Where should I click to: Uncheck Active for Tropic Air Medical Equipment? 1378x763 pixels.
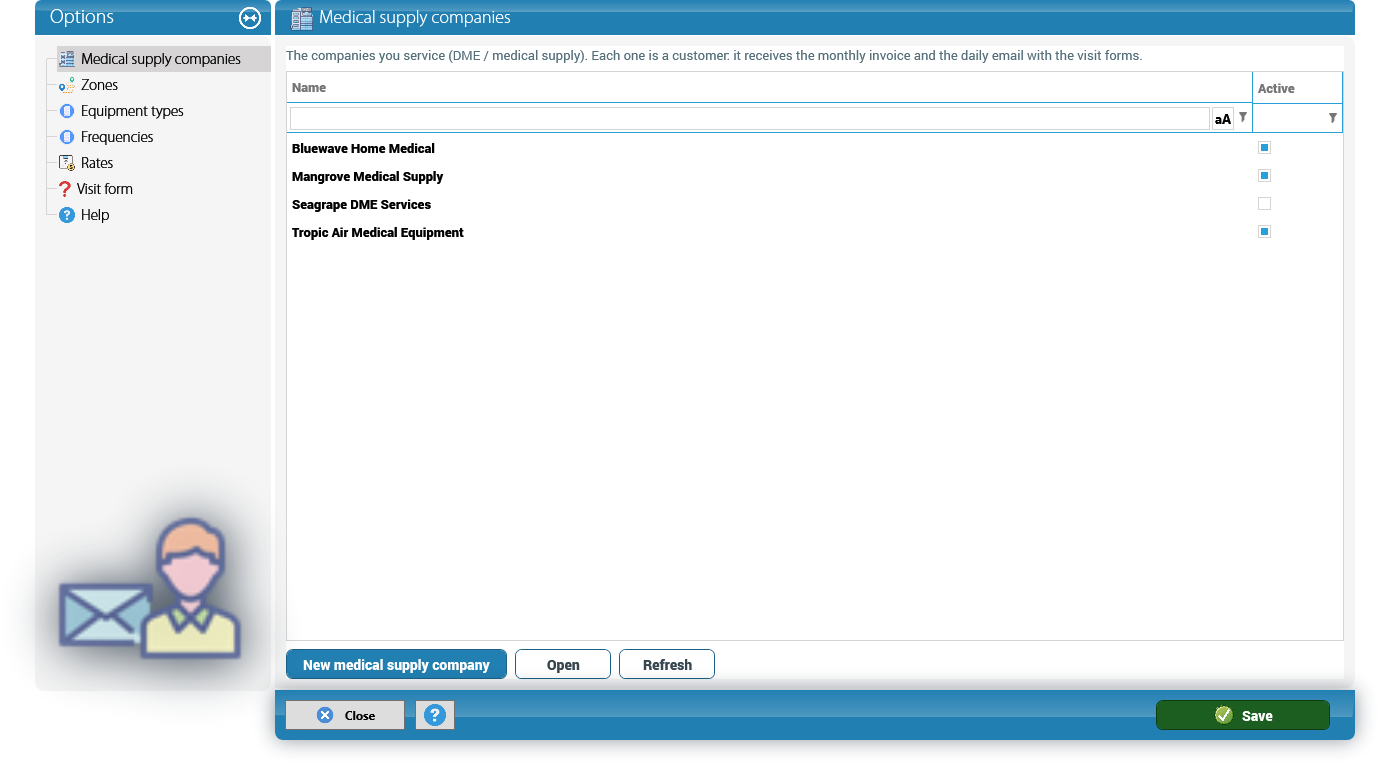(1264, 232)
